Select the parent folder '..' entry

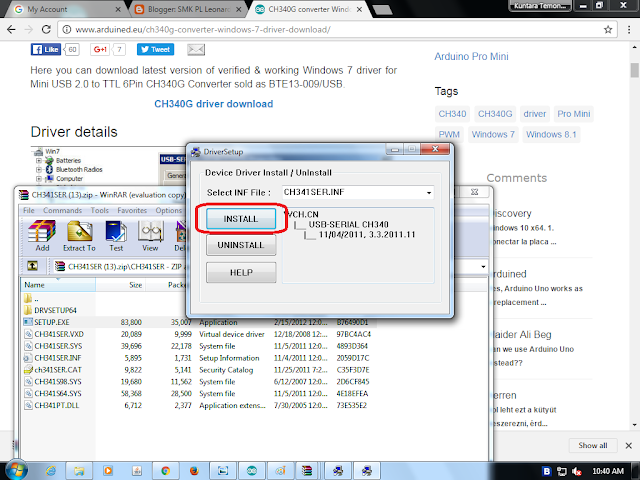(31, 298)
